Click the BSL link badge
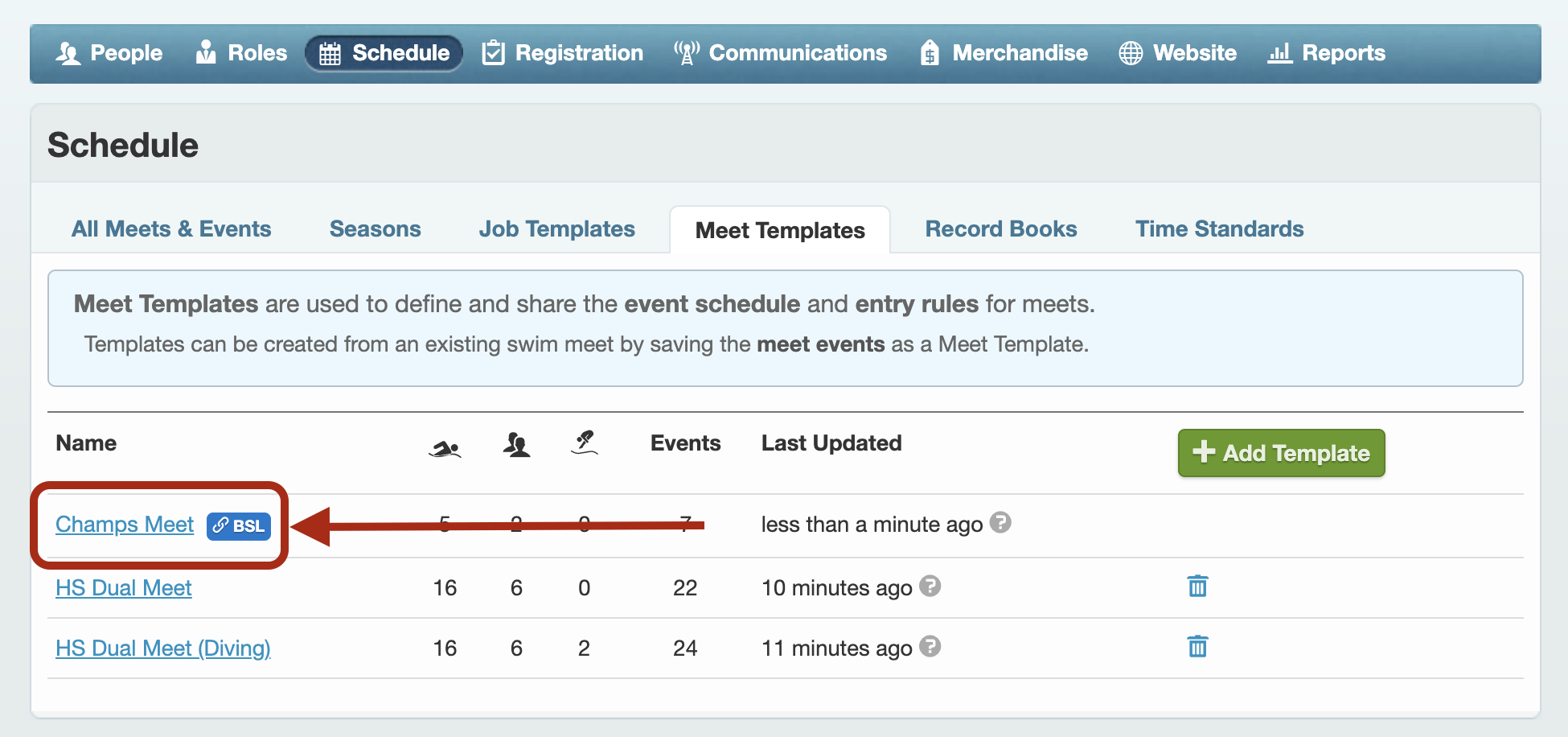1568x737 pixels. point(239,526)
